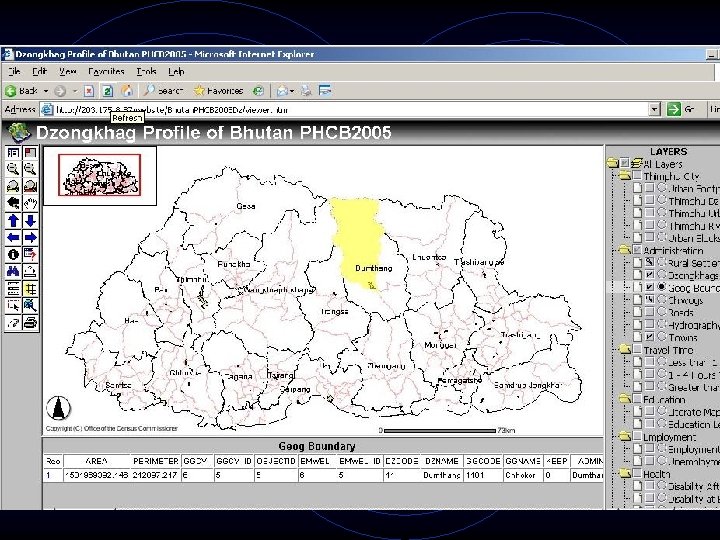This screenshot has height=540, width=720.
Task: Pan the map east with right arrow
Action: tap(30, 237)
